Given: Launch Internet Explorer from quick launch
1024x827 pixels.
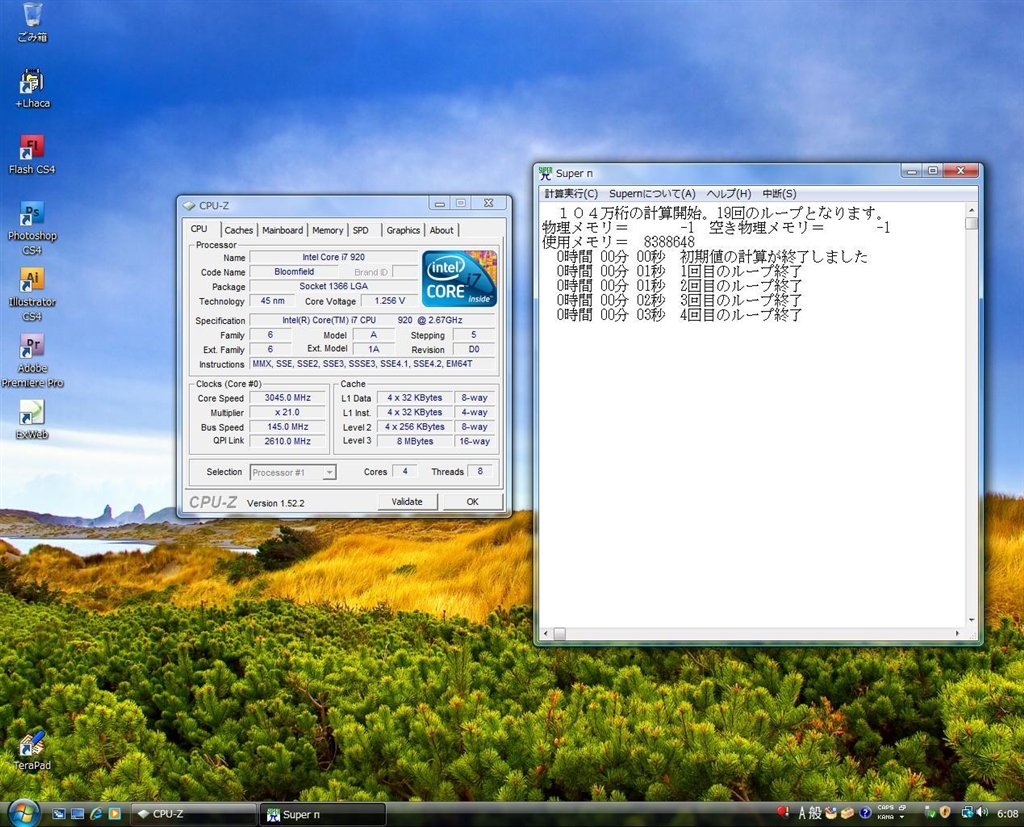Looking at the screenshot, I should (96, 814).
